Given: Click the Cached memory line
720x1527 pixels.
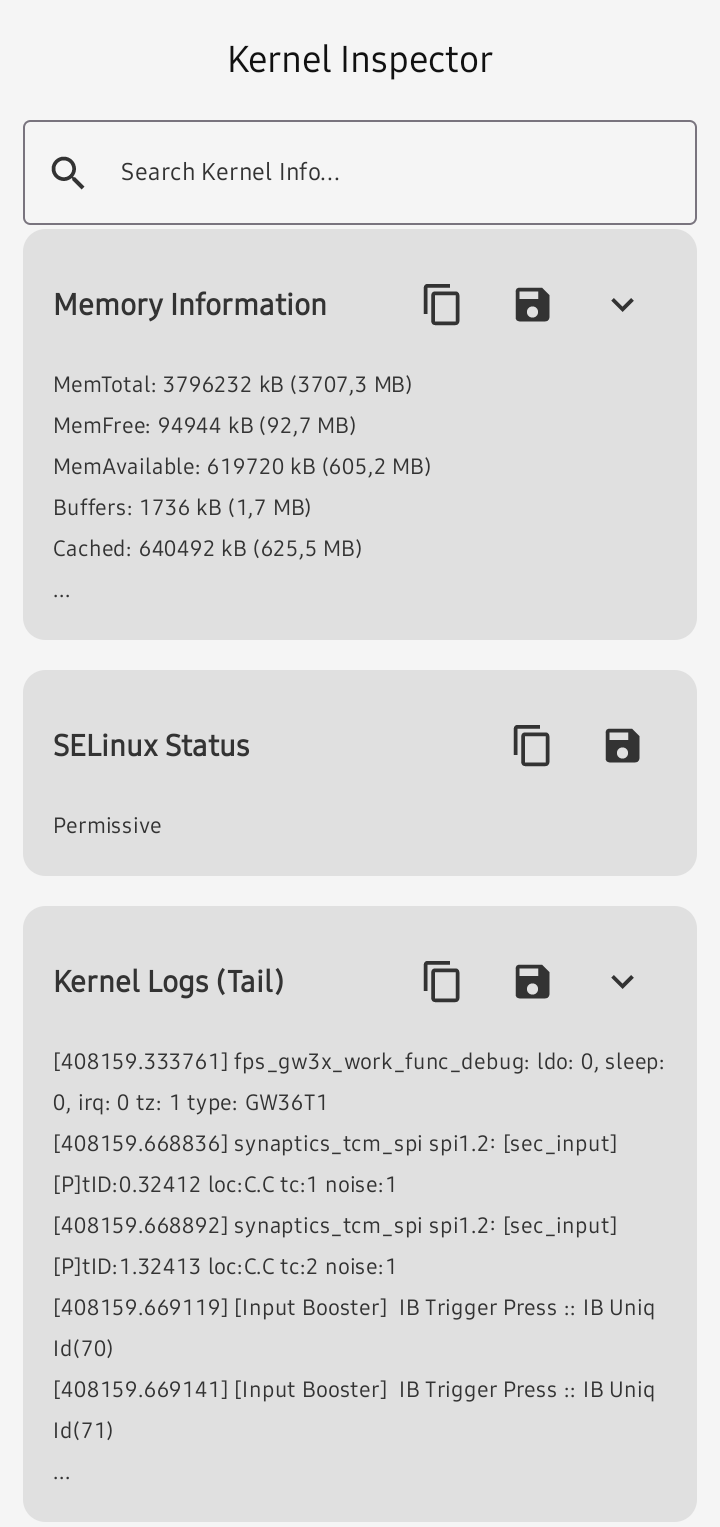Looking at the screenshot, I should (x=207, y=549).
